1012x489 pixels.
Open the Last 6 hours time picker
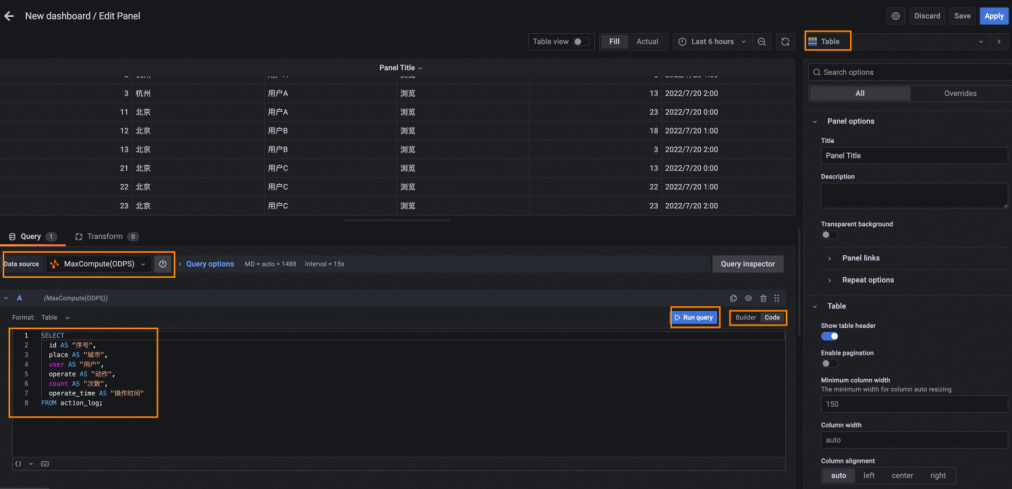pos(712,41)
